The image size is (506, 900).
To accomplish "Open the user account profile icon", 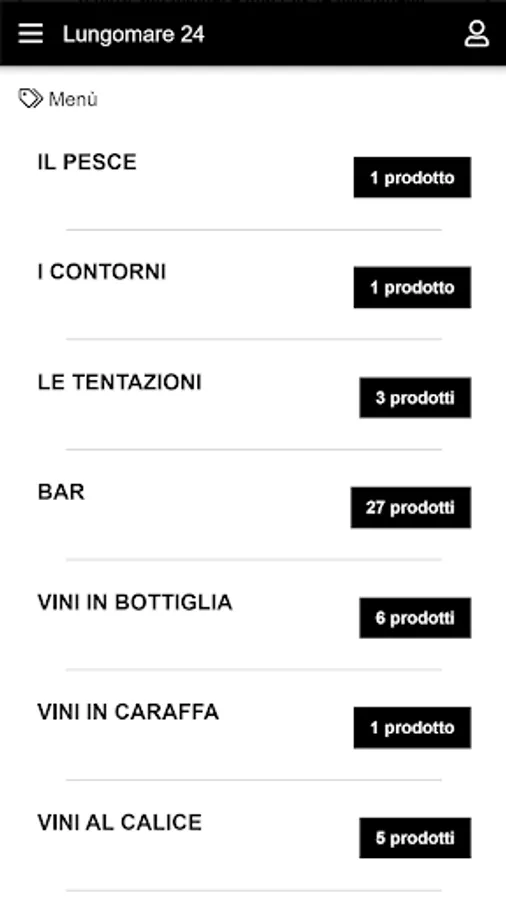I will pos(476,34).
